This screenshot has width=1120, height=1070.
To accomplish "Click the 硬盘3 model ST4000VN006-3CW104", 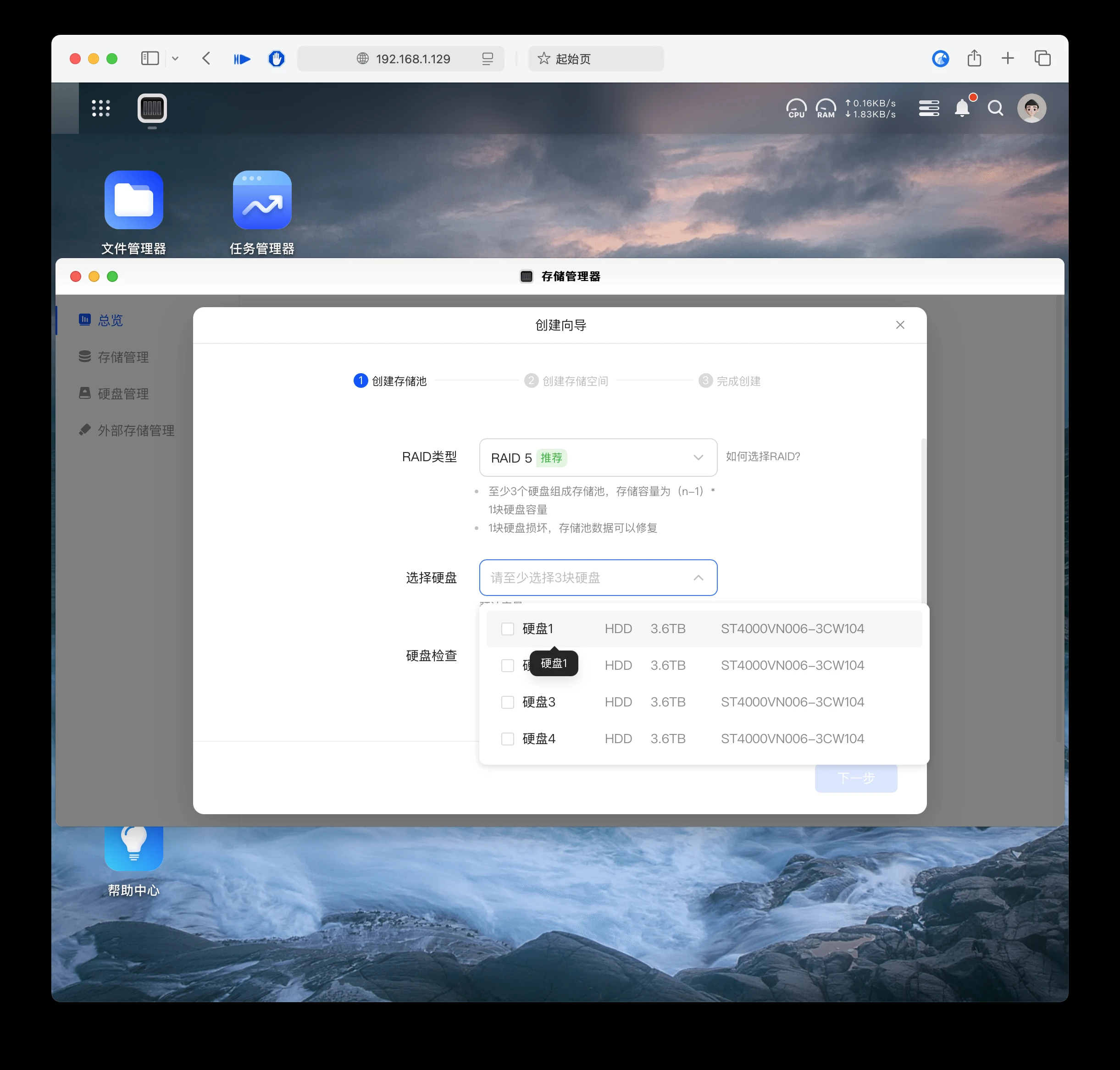I will (x=792, y=702).
